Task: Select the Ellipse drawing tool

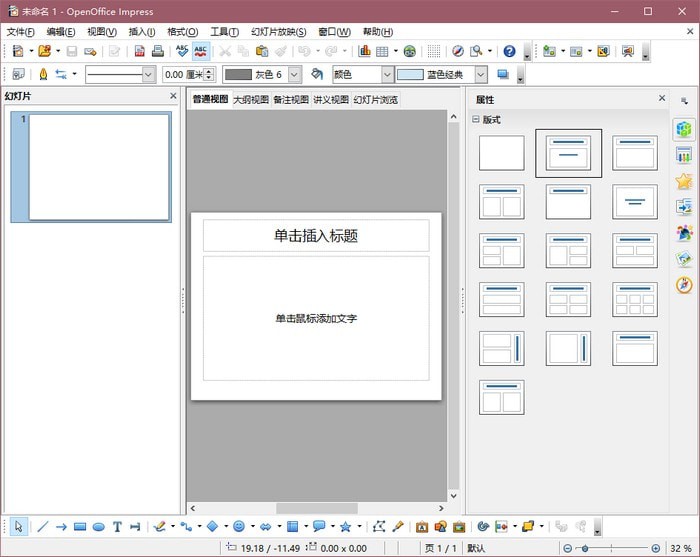Action: (99, 527)
